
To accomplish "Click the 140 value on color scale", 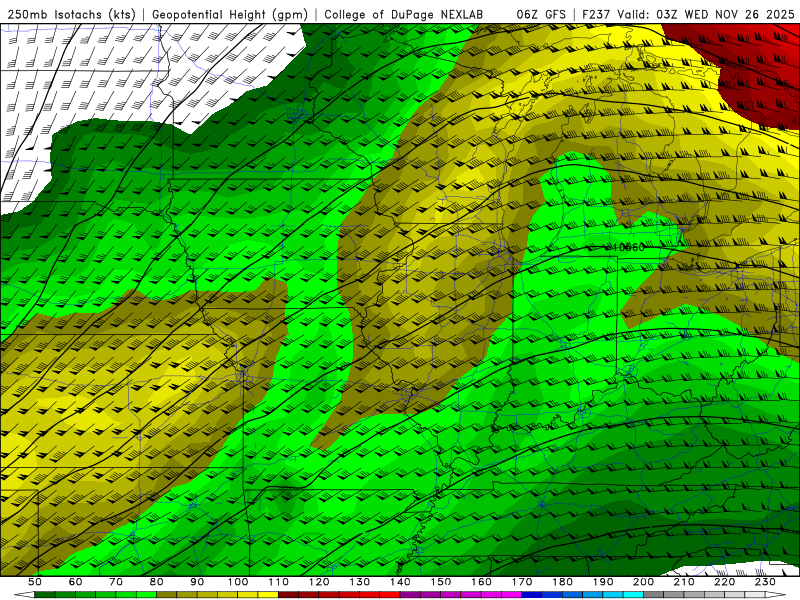I will point(400,582).
